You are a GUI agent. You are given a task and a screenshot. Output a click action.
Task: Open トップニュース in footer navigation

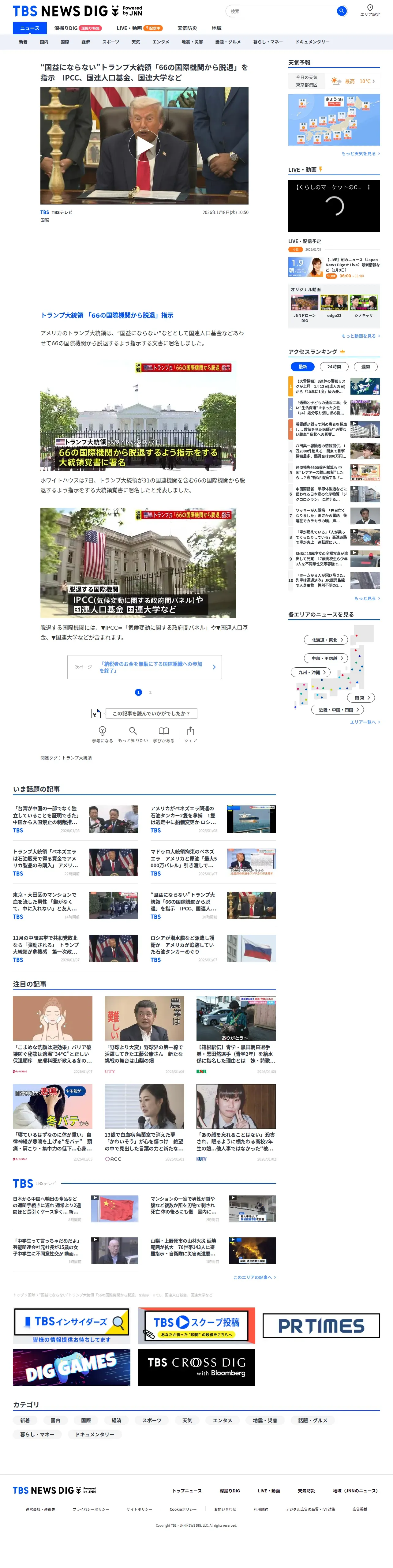[x=187, y=1491]
